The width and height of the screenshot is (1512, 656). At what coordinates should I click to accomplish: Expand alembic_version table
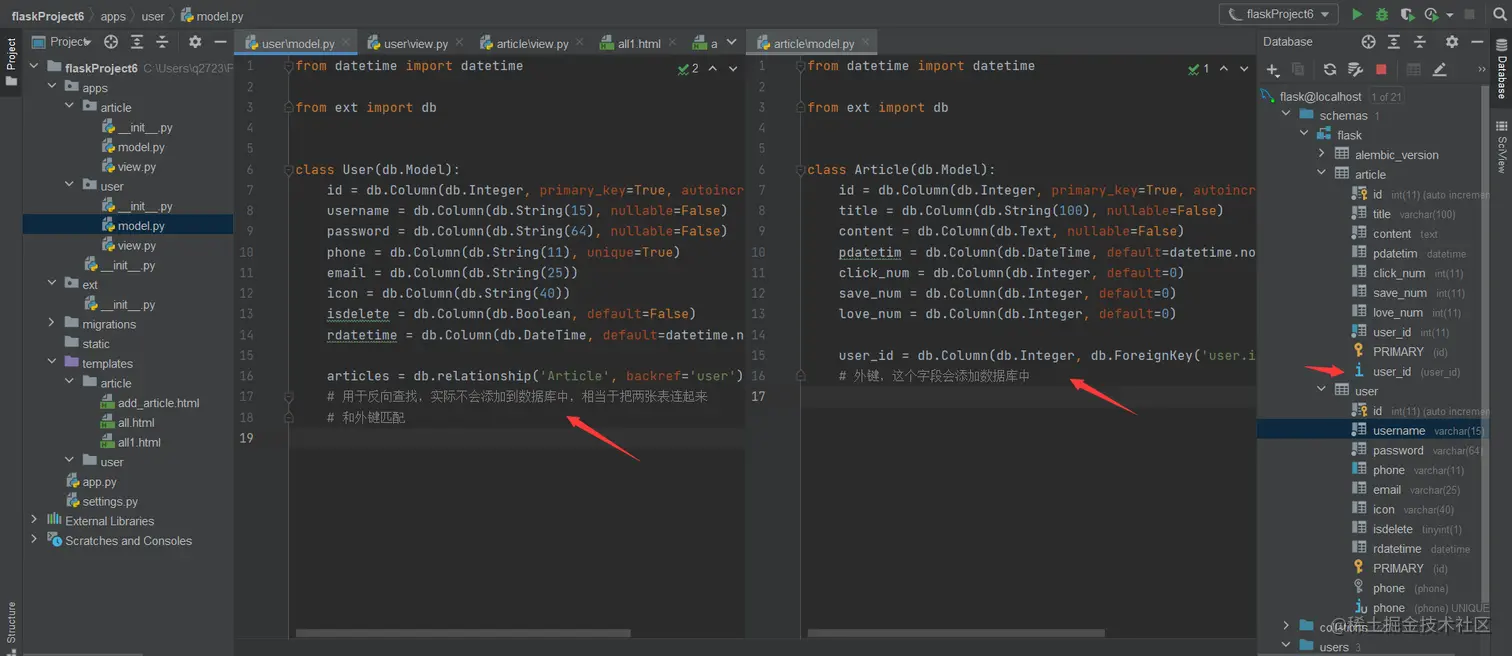click(1321, 154)
